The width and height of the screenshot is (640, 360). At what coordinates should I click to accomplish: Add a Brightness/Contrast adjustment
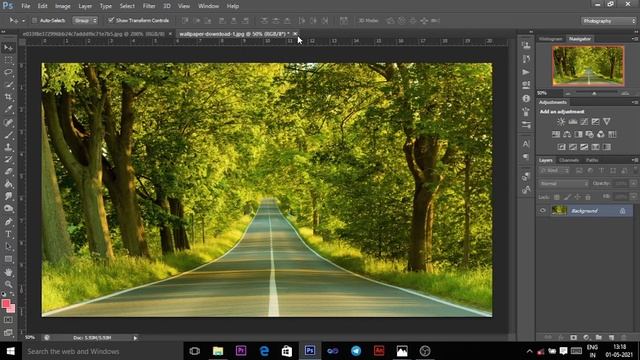click(562, 122)
